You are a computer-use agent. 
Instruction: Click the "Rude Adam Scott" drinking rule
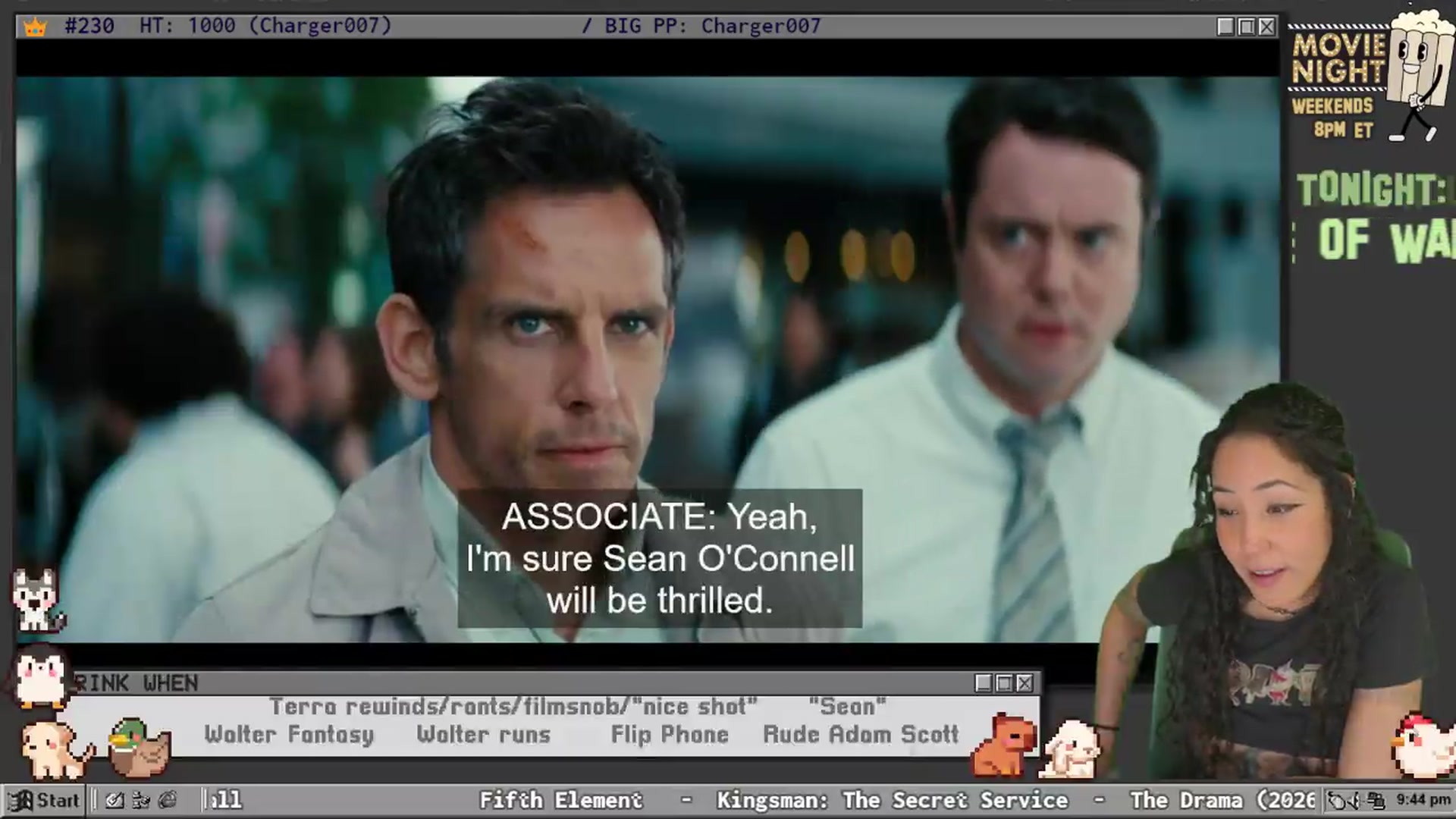click(861, 734)
